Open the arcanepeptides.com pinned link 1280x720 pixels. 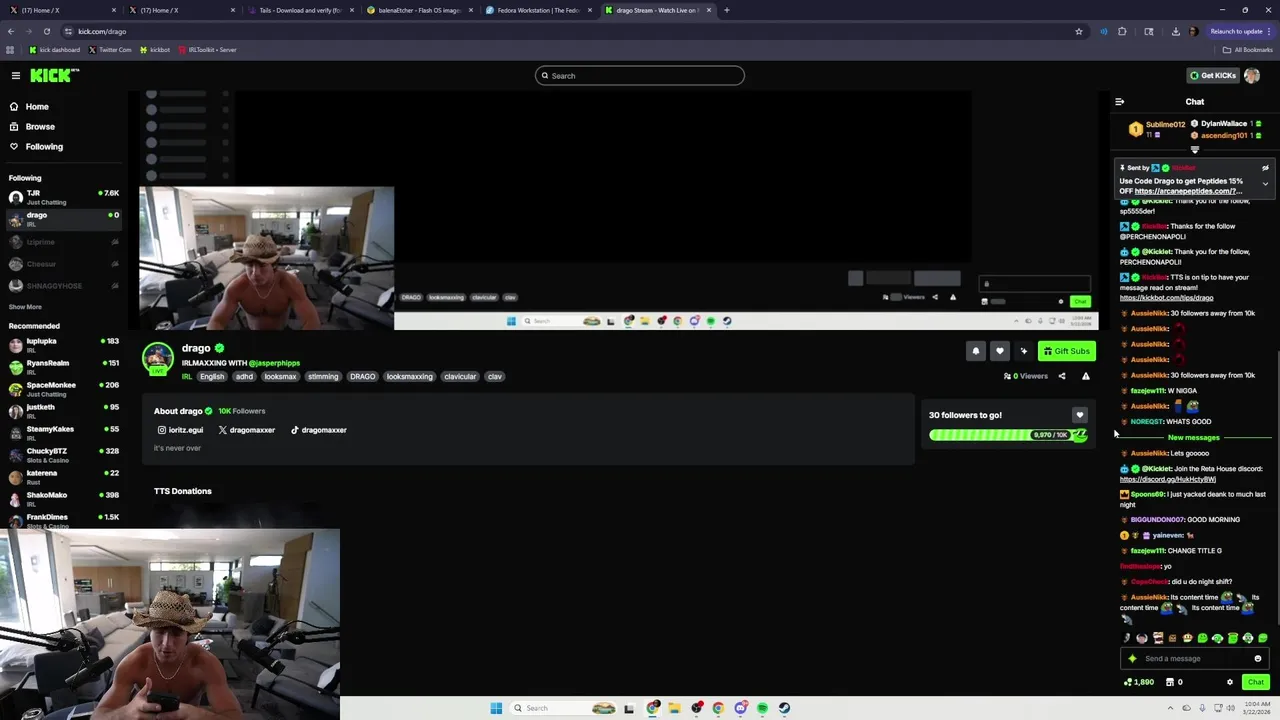tap(1188, 191)
